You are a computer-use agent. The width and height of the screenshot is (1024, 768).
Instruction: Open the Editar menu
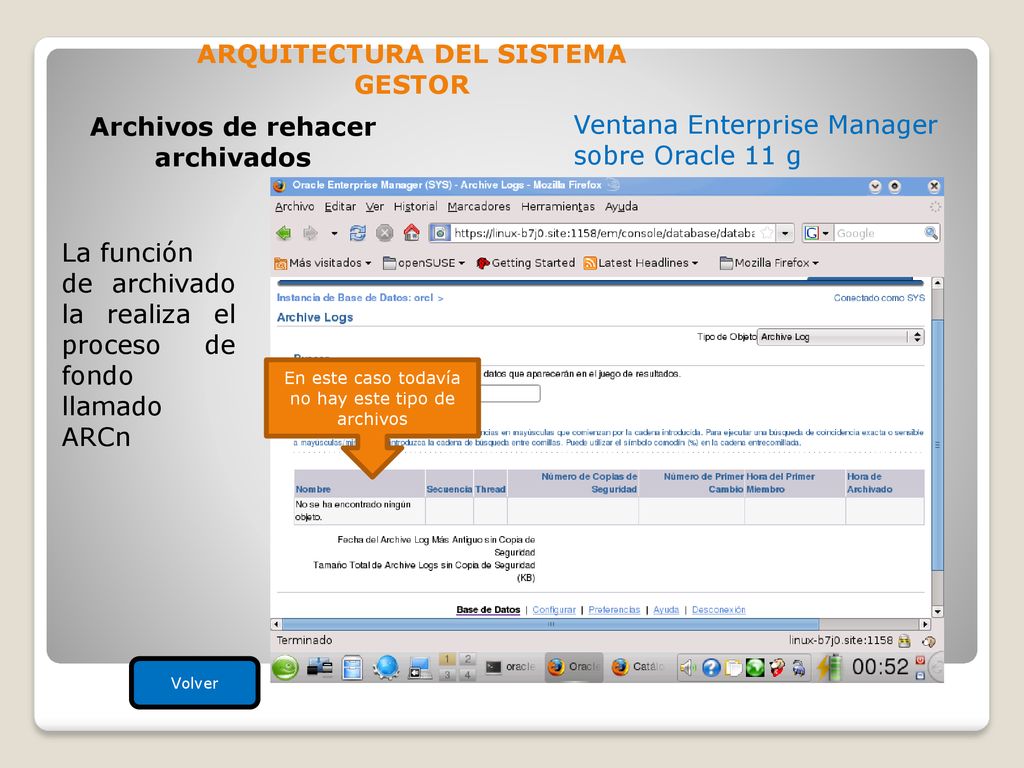pyautogui.click(x=340, y=206)
